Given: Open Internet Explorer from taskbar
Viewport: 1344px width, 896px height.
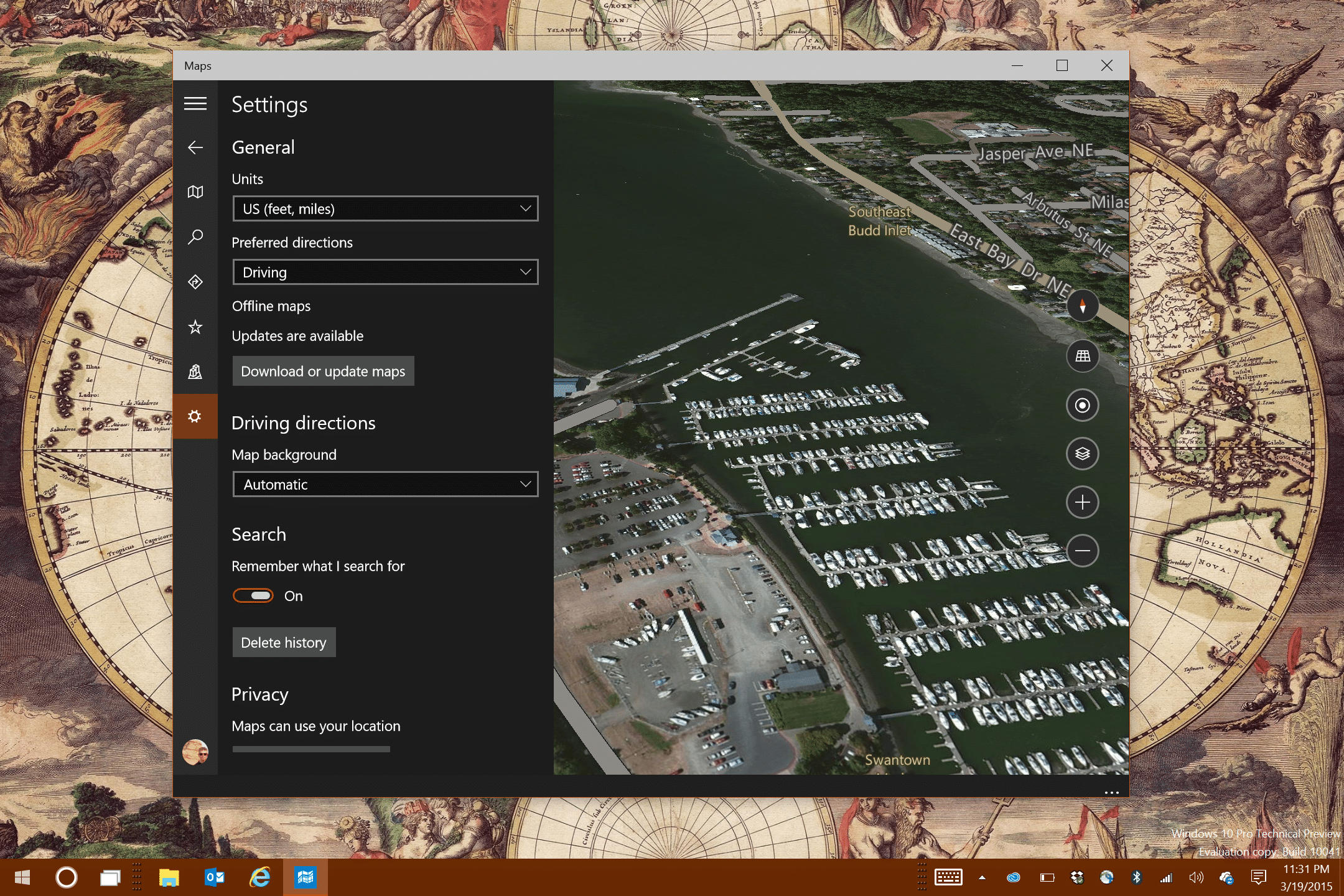Looking at the screenshot, I should pos(260,877).
